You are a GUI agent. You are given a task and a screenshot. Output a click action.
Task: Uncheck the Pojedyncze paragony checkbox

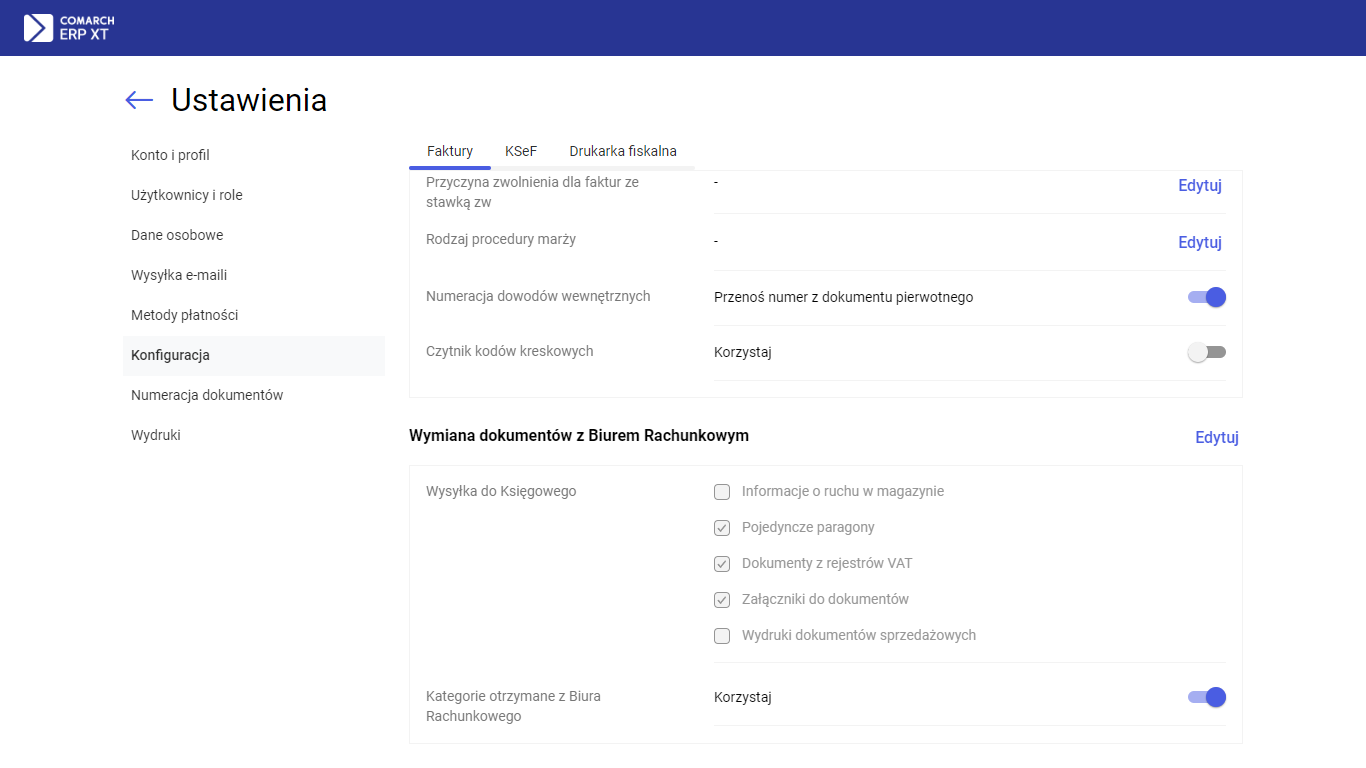(722, 528)
